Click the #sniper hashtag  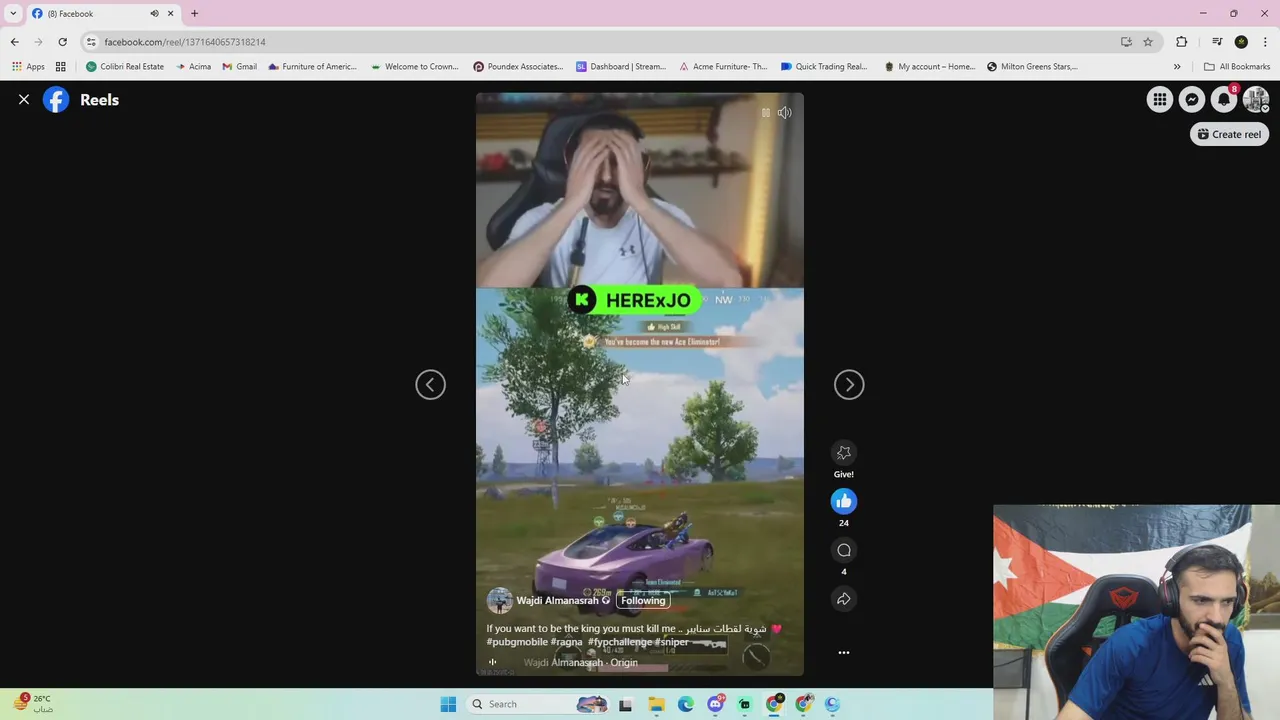(x=671, y=642)
